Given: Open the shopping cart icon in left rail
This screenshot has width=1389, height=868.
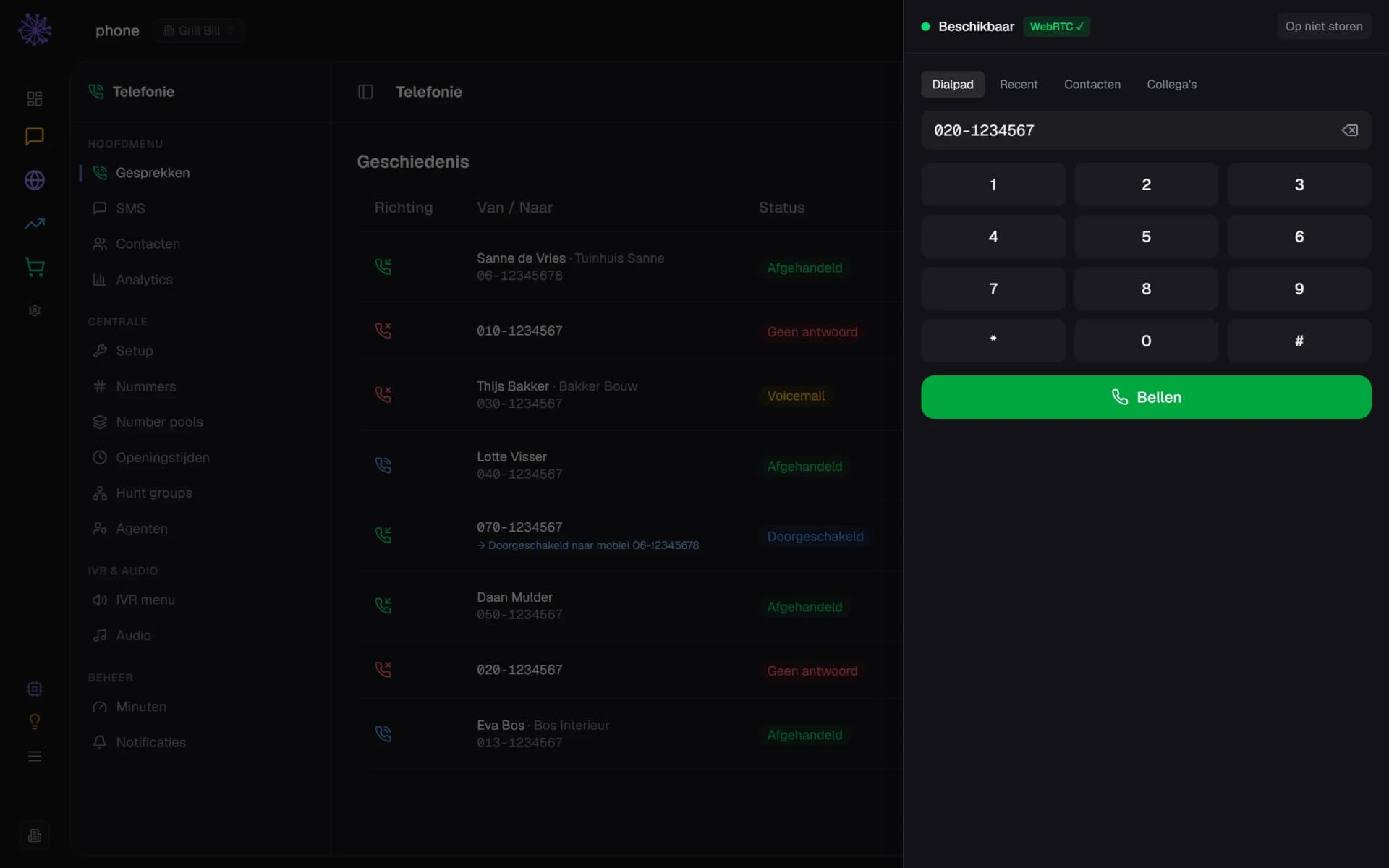Looking at the screenshot, I should 35,267.
